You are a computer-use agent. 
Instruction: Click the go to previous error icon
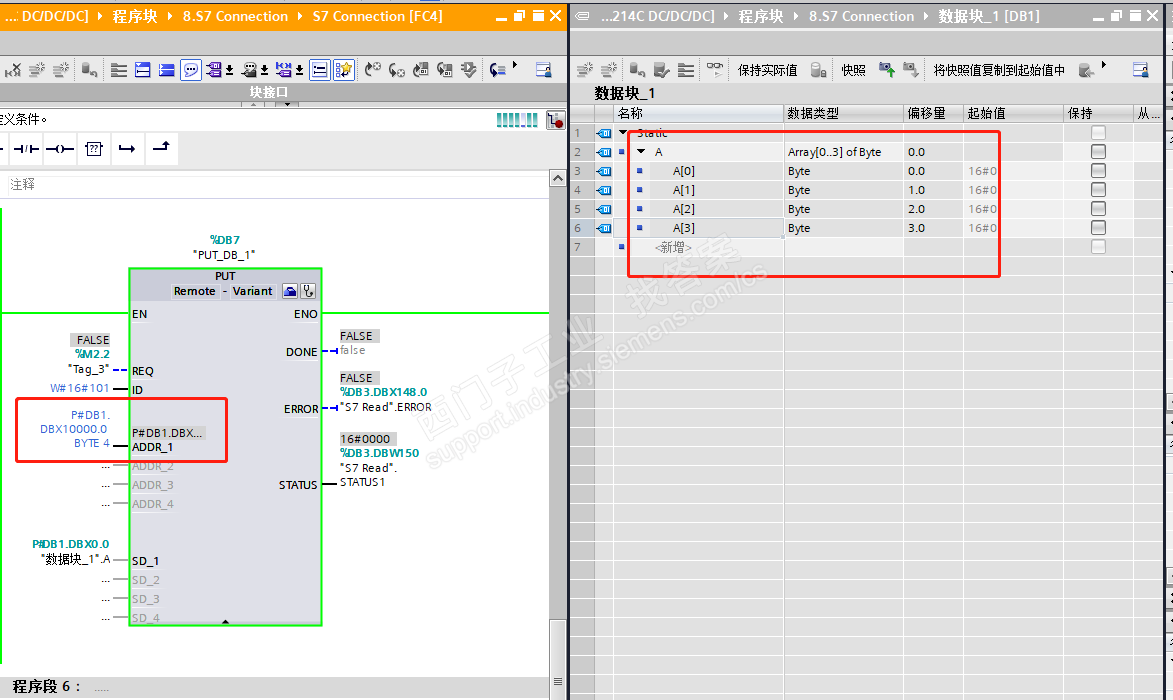(396, 70)
